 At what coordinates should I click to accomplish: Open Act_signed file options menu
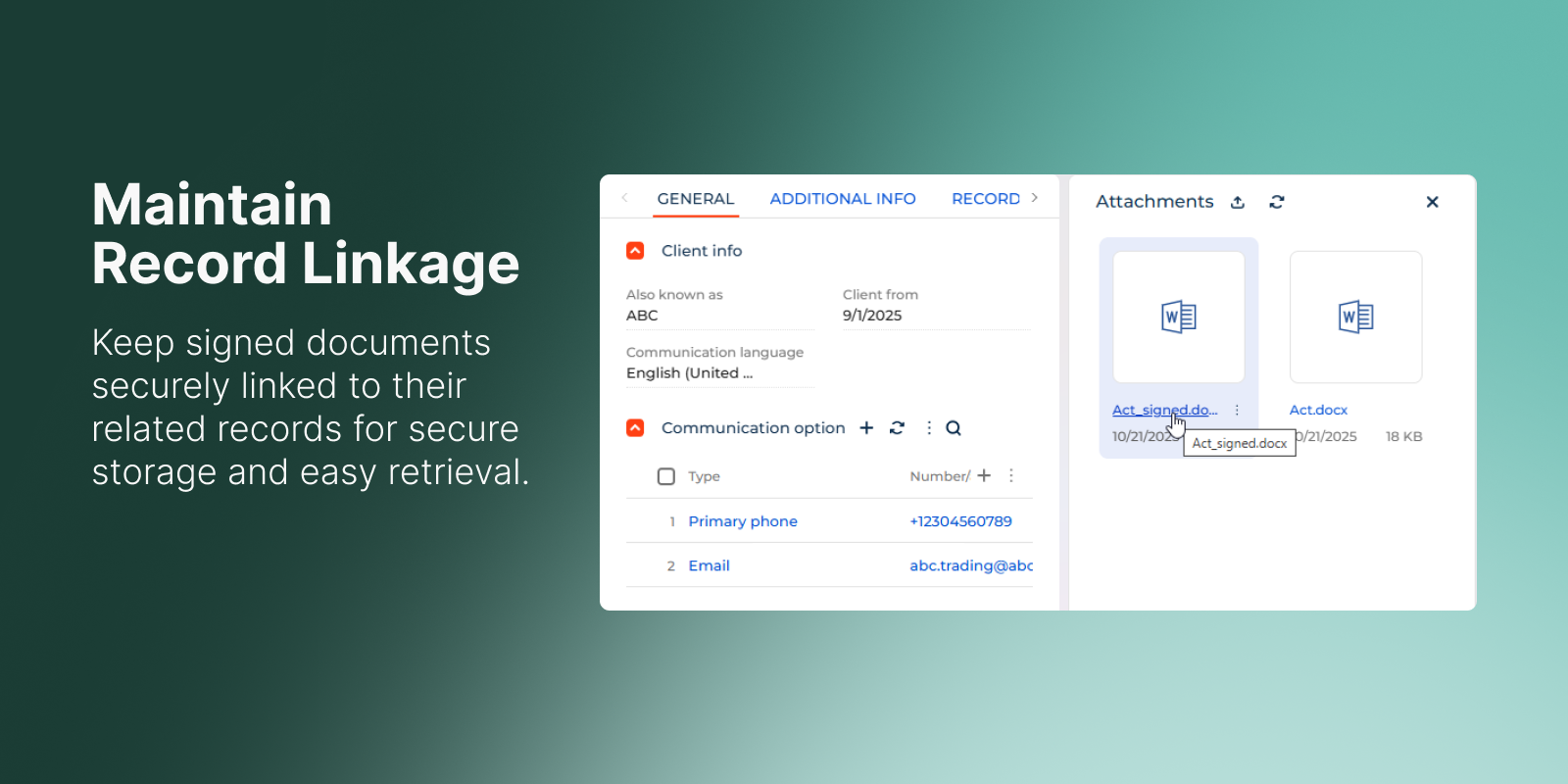[x=1237, y=411]
